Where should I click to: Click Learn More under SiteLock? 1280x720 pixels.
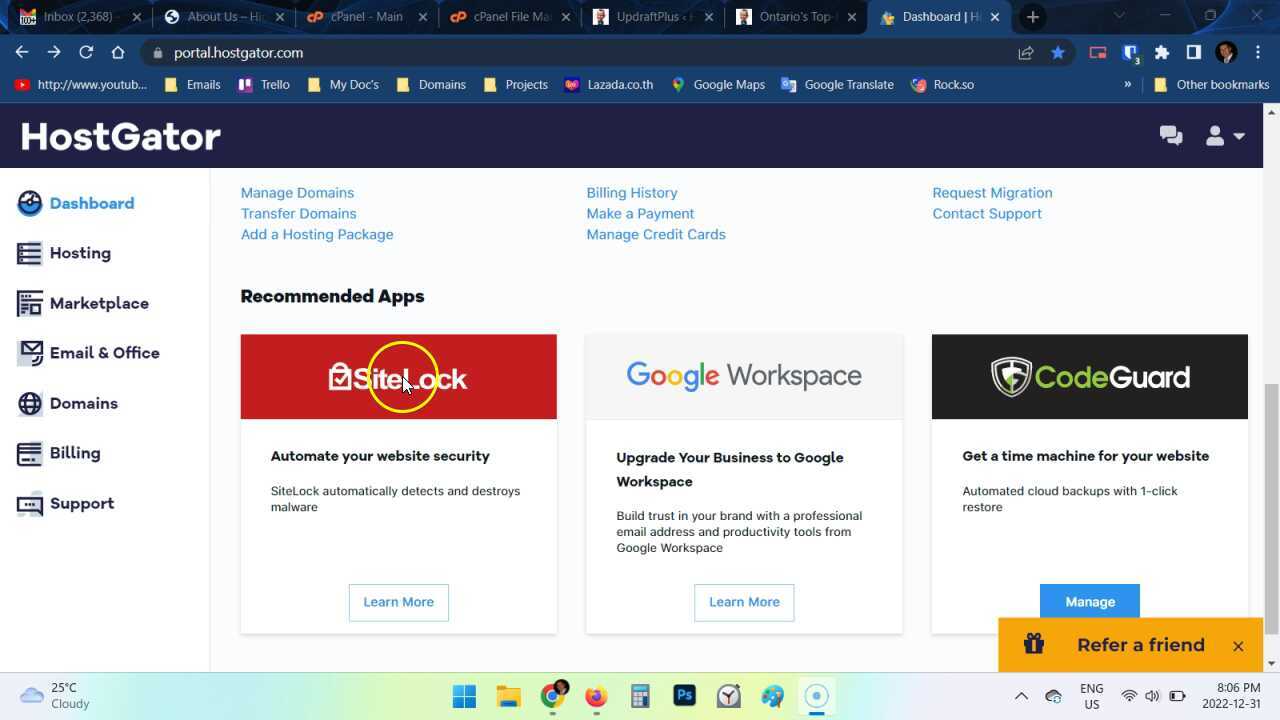tap(398, 602)
